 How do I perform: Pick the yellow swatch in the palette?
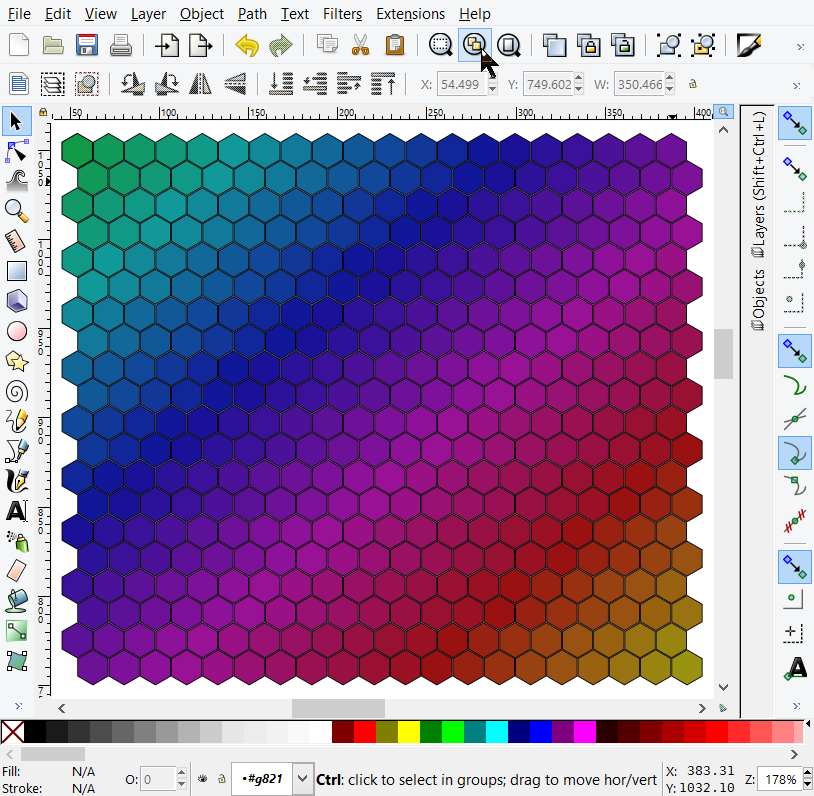pos(408,732)
